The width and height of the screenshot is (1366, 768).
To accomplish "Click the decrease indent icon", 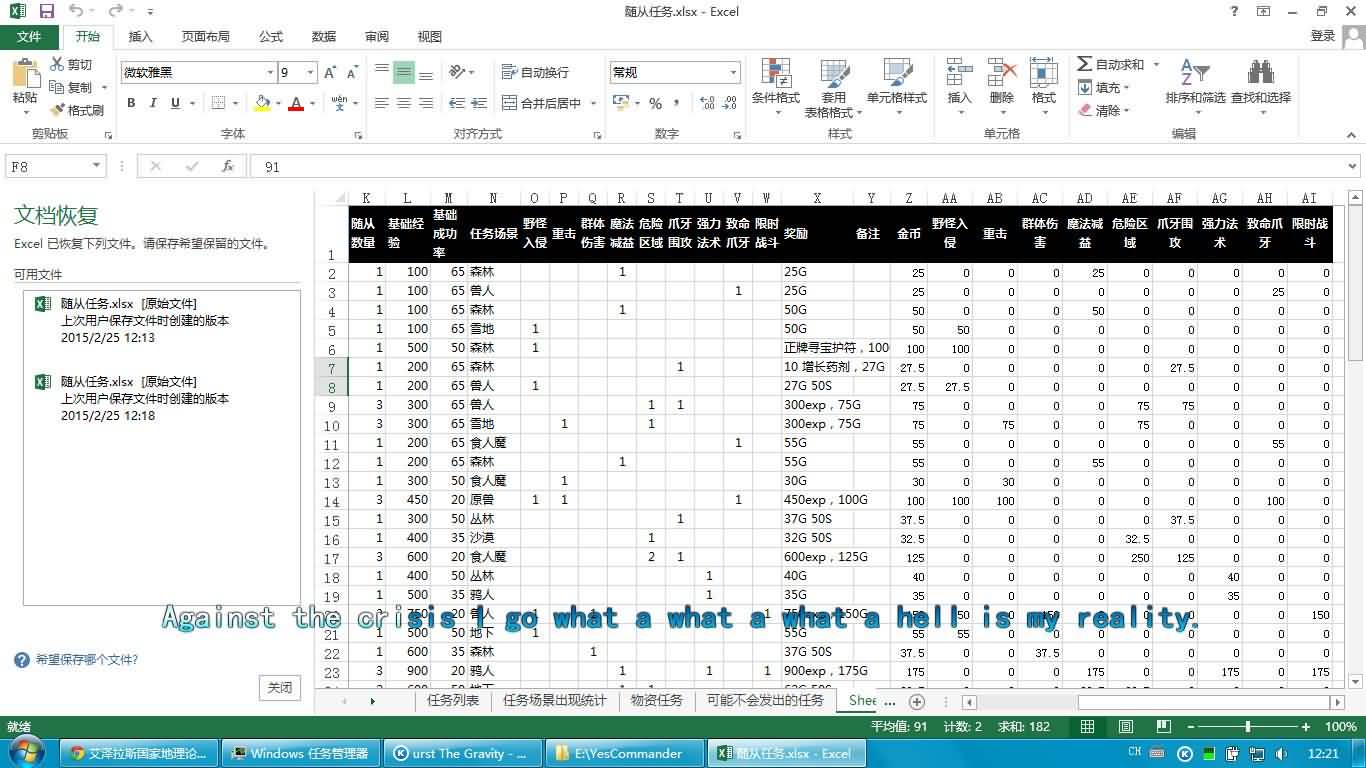I will pyautogui.click(x=458, y=103).
